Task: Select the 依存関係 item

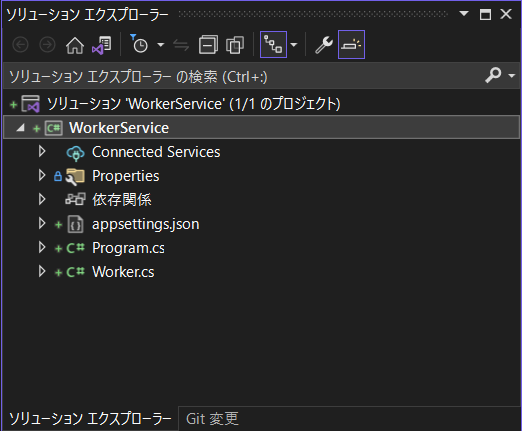Action: 122,200
